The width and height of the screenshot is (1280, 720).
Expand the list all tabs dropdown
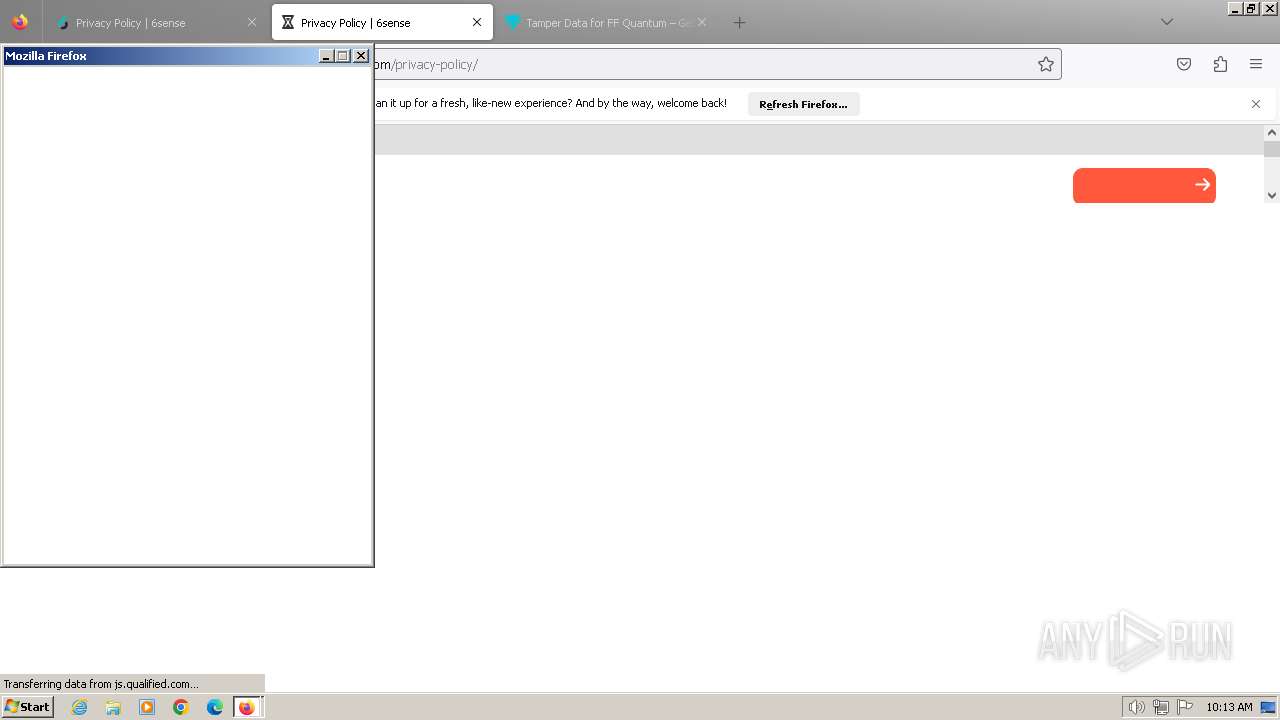(x=1167, y=22)
